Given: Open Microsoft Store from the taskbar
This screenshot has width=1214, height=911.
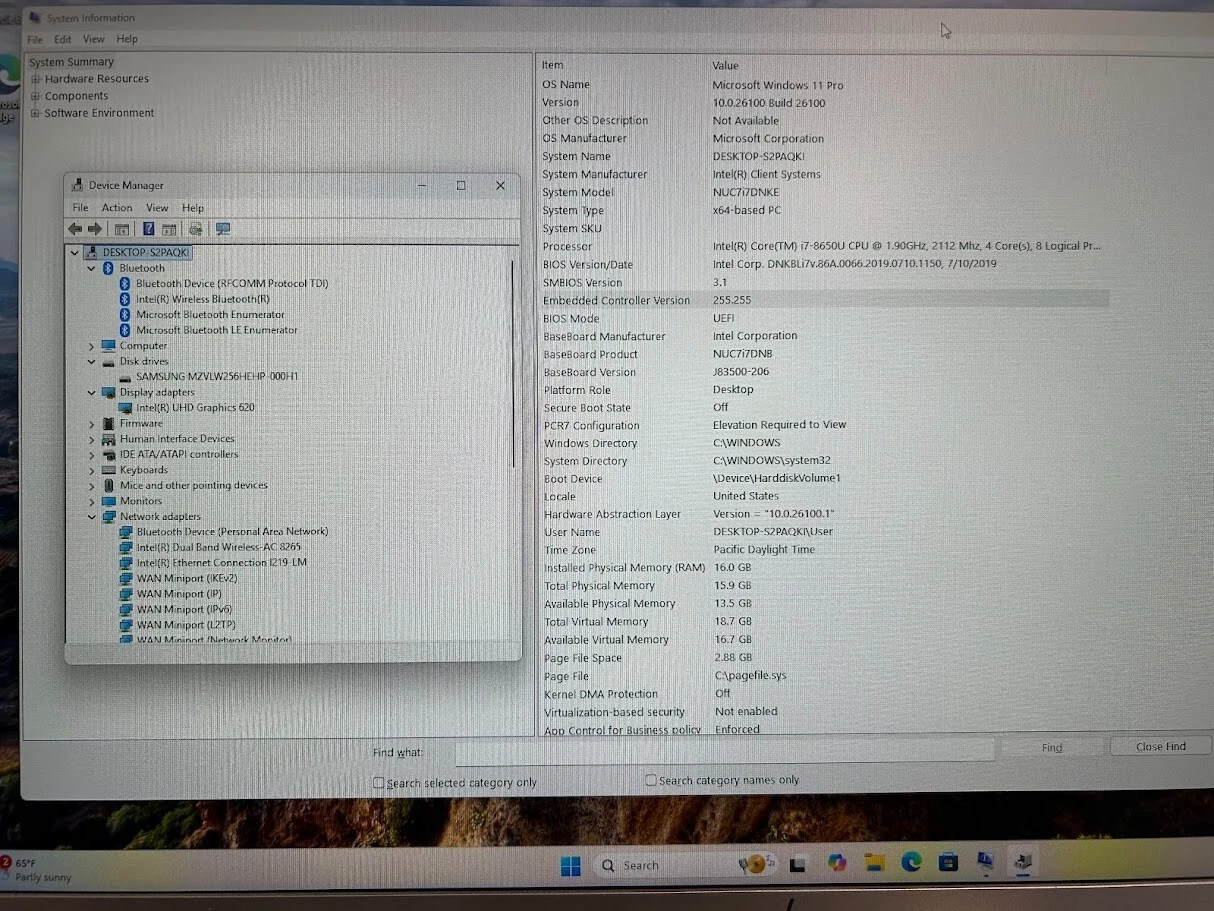Looking at the screenshot, I should click(x=948, y=861).
